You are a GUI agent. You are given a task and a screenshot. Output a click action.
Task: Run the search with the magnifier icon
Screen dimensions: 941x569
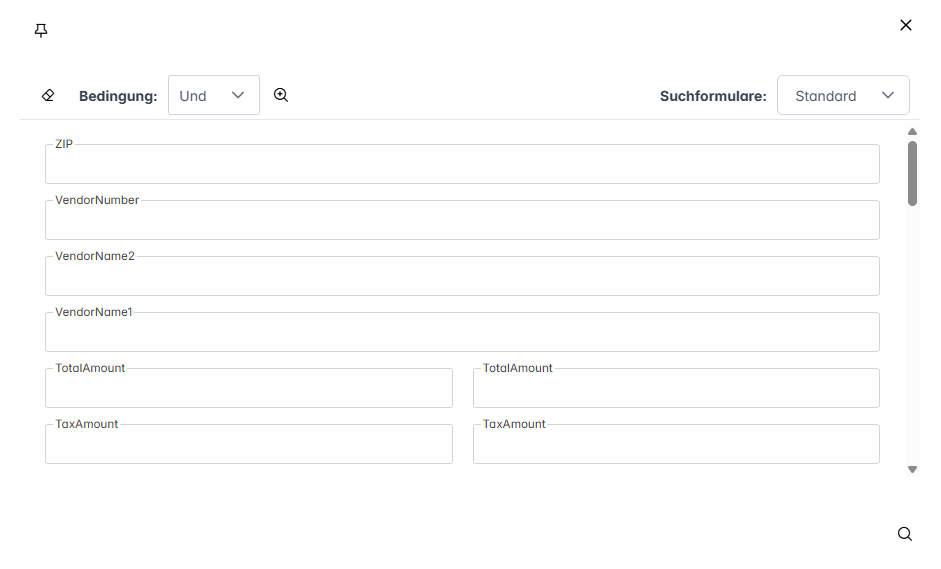[905, 534]
